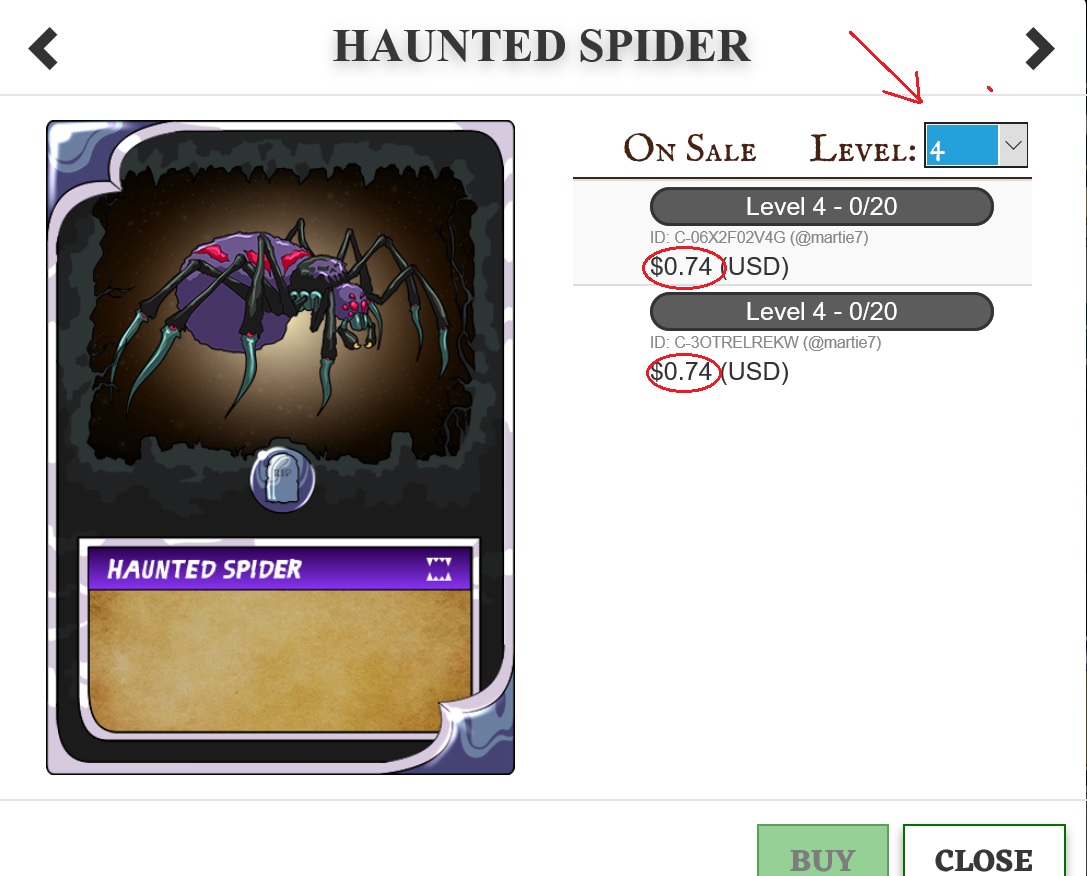Click the On Sale heading

[x=690, y=148]
